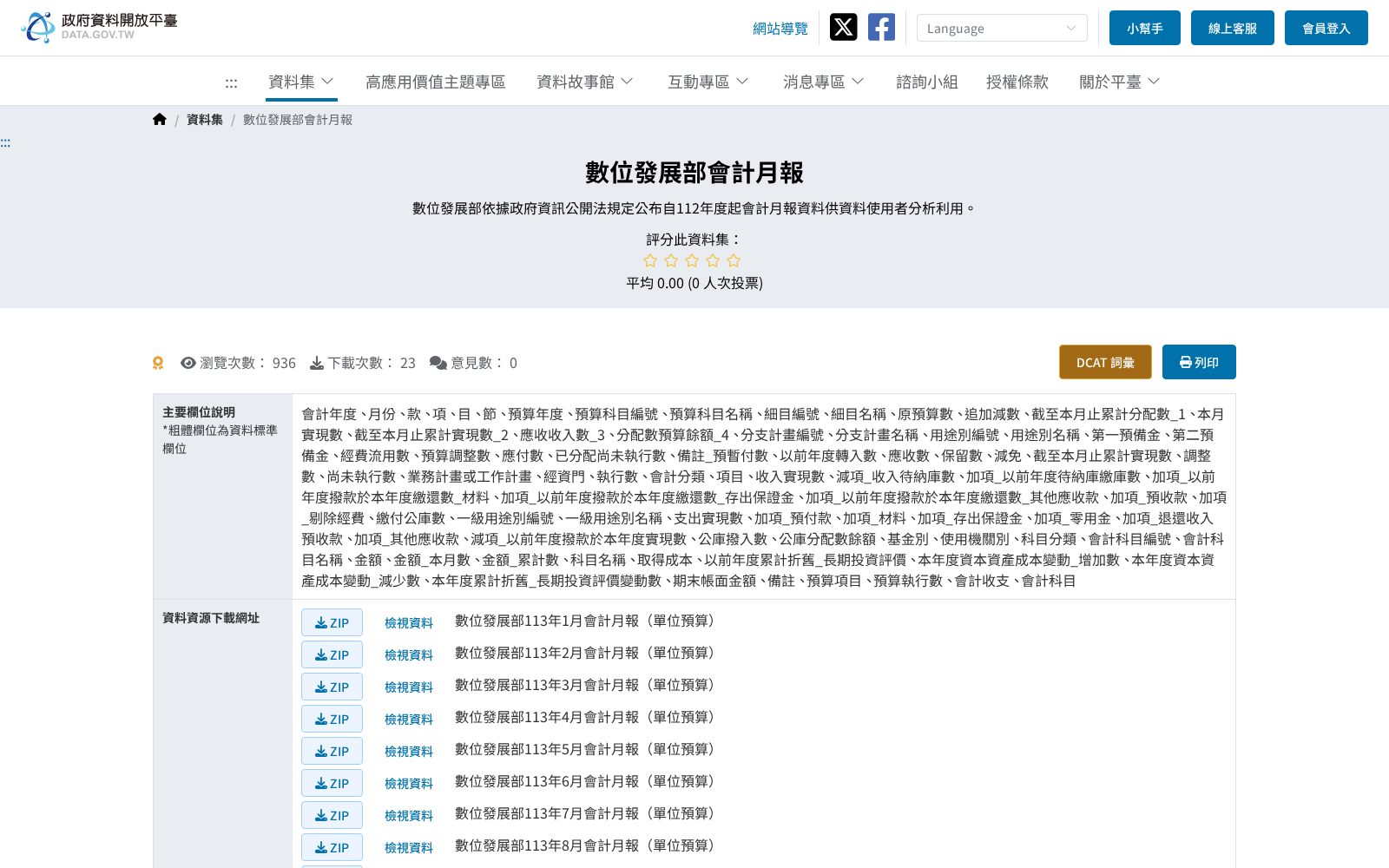View data for 113年2月會計月報
Screen dimensions: 1389x868
coord(409,654)
